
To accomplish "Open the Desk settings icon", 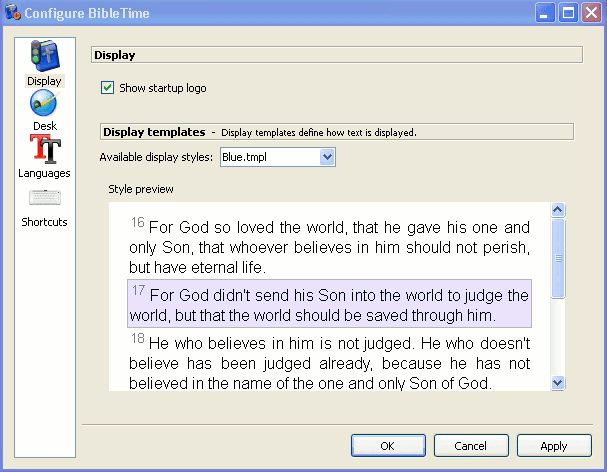I will (44, 103).
